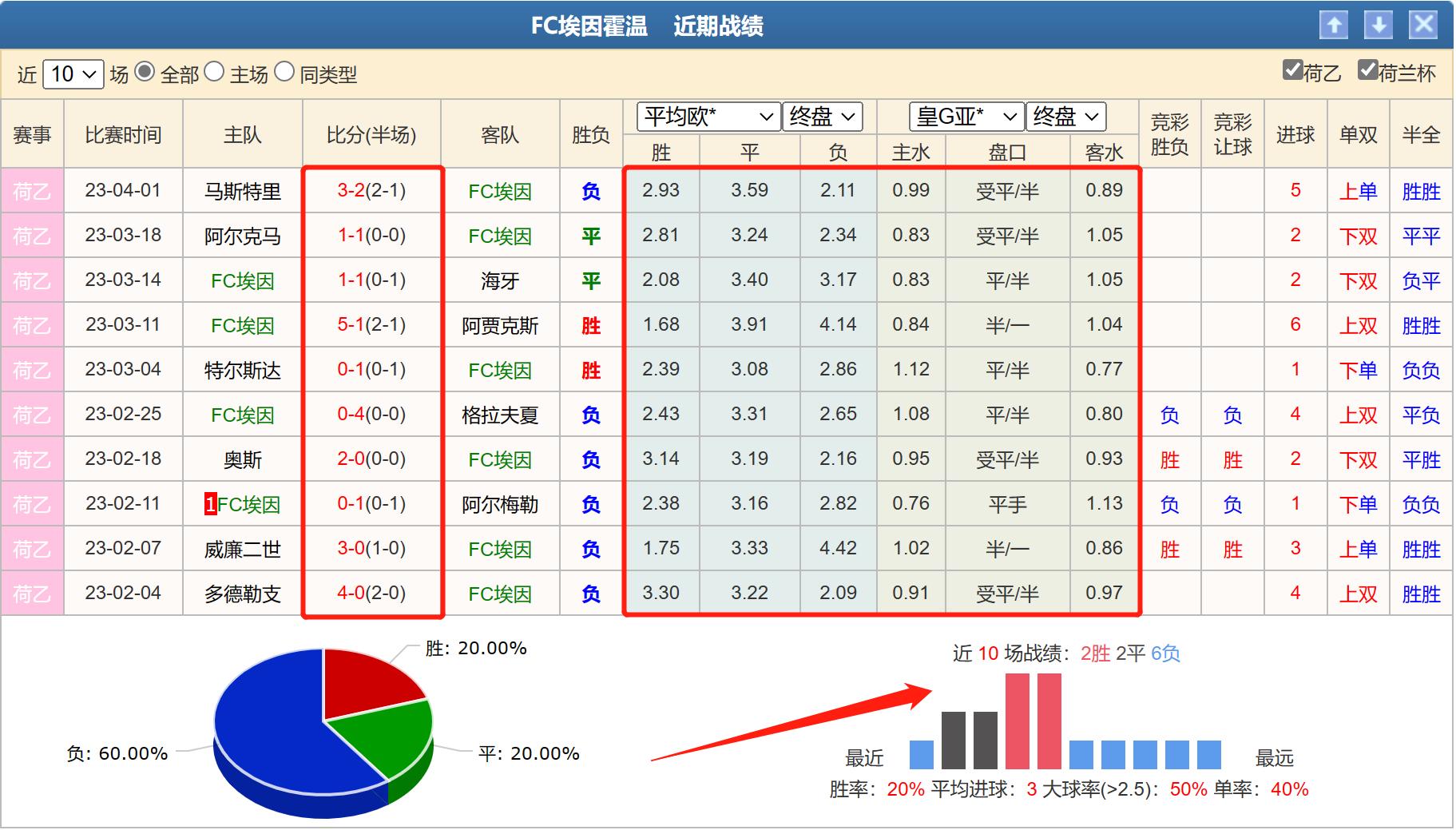Toggle the 荷乙 checkbox
Screen dimensions: 1456x830
[x=1291, y=71]
